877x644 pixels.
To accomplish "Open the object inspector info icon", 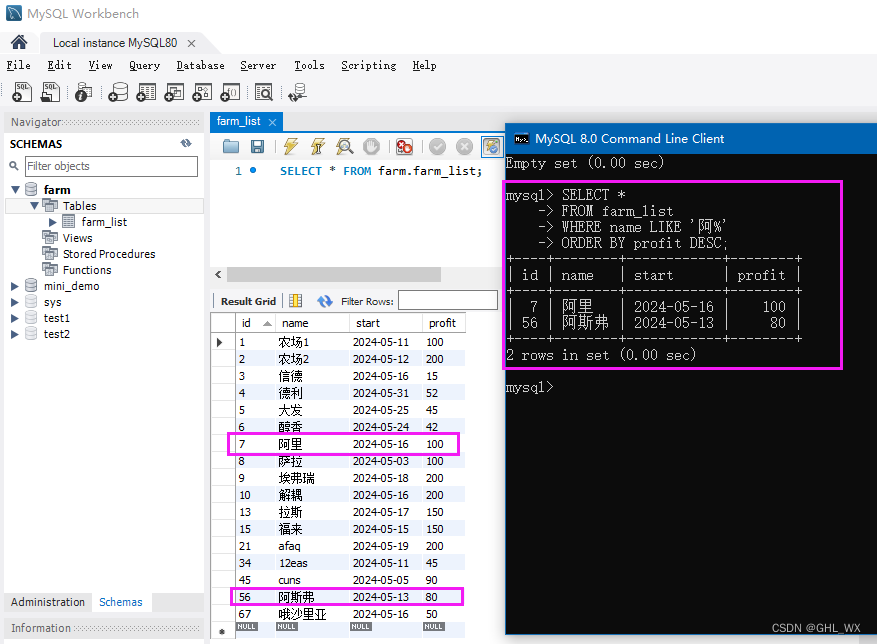I will (x=83, y=92).
